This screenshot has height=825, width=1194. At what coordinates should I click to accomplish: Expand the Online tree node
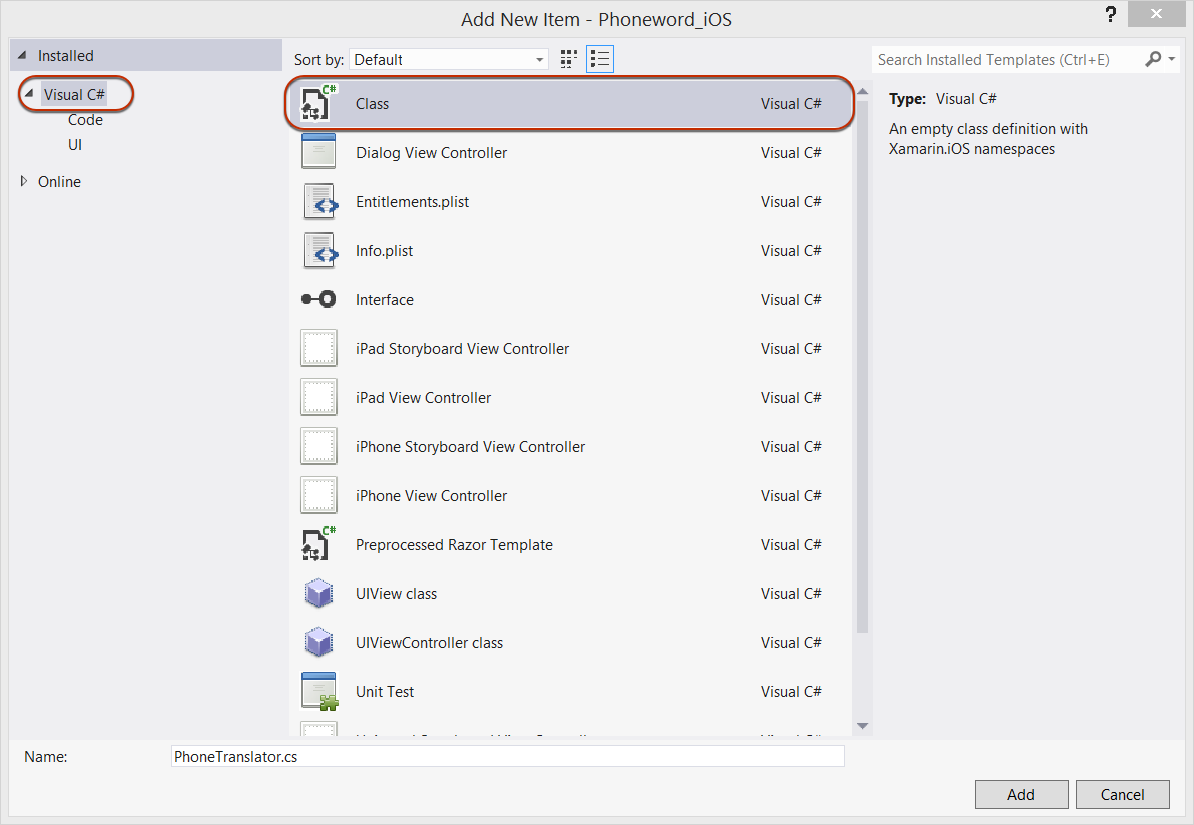[x=24, y=181]
